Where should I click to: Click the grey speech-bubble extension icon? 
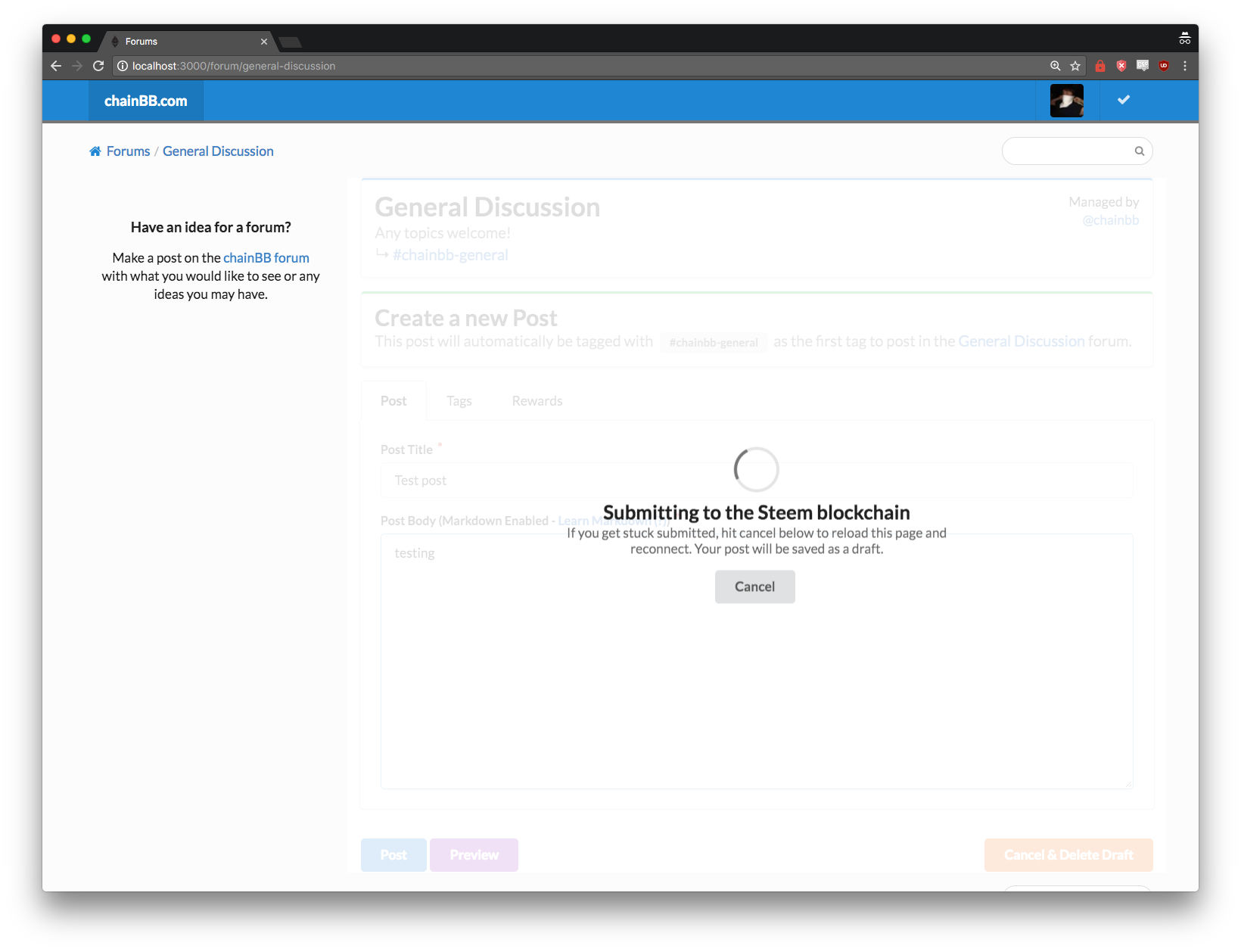[1143, 66]
